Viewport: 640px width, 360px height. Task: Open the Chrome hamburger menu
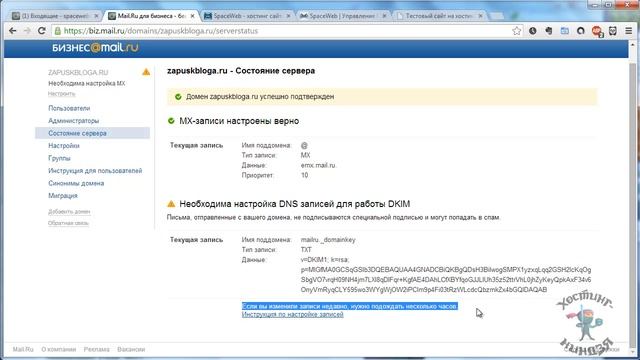tap(629, 31)
